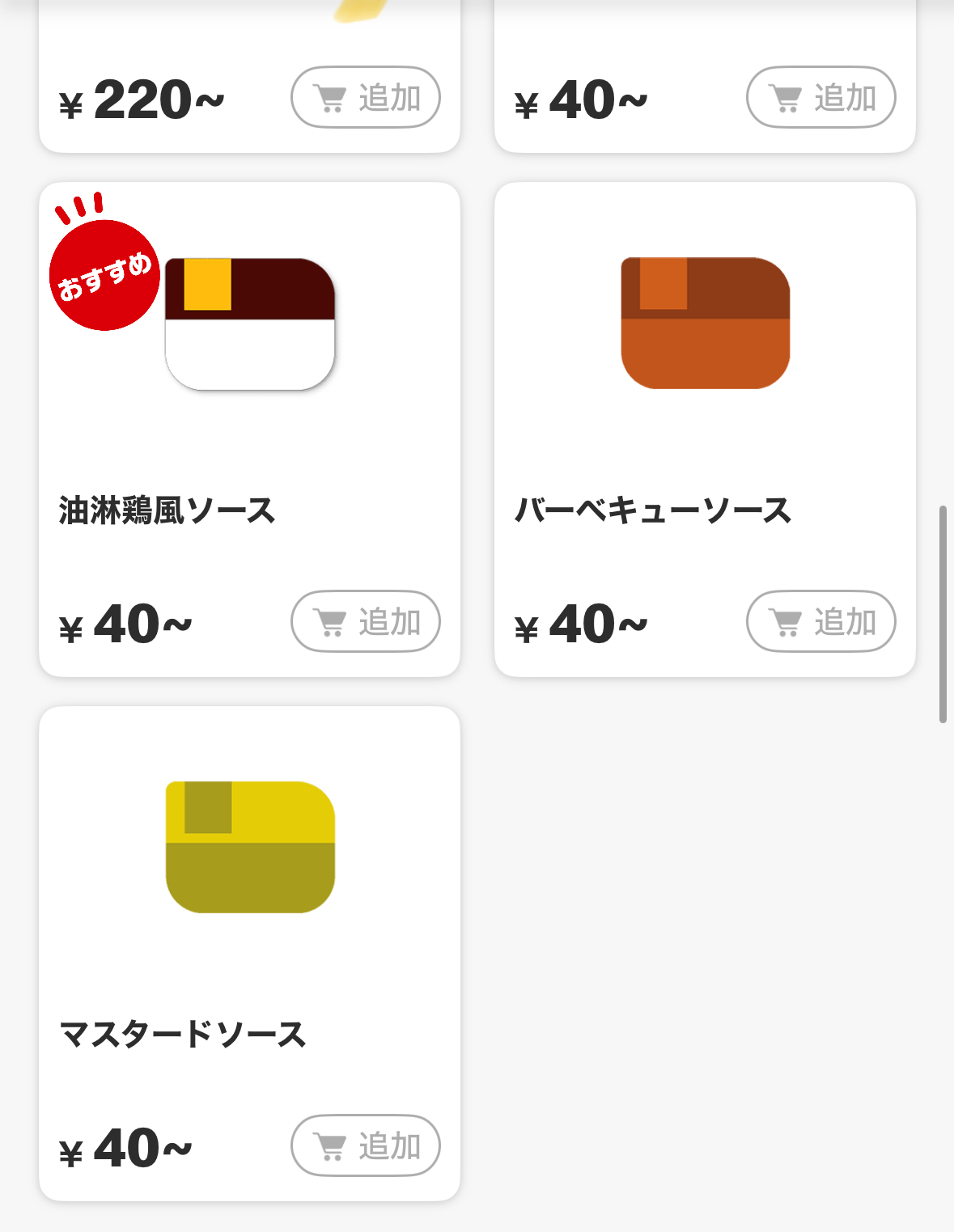The width and height of the screenshot is (954, 1232).
Task: Click ¥40~ price under マスタードソース
Action: point(125,1149)
